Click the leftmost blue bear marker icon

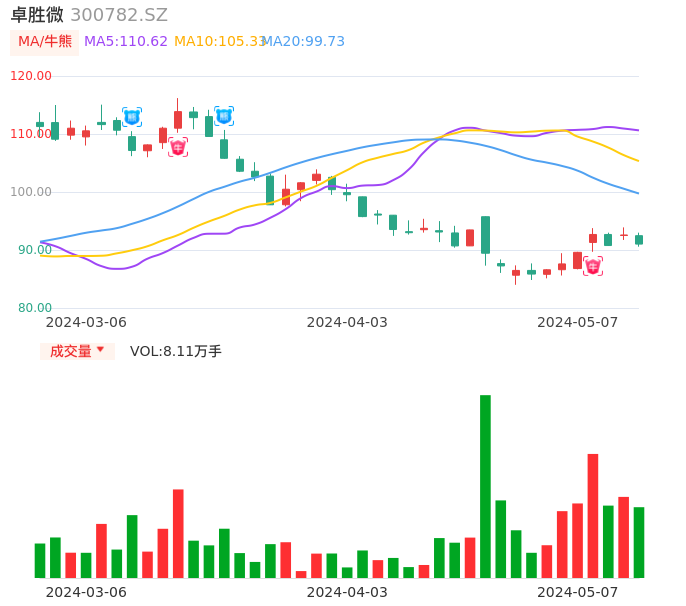(x=132, y=117)
